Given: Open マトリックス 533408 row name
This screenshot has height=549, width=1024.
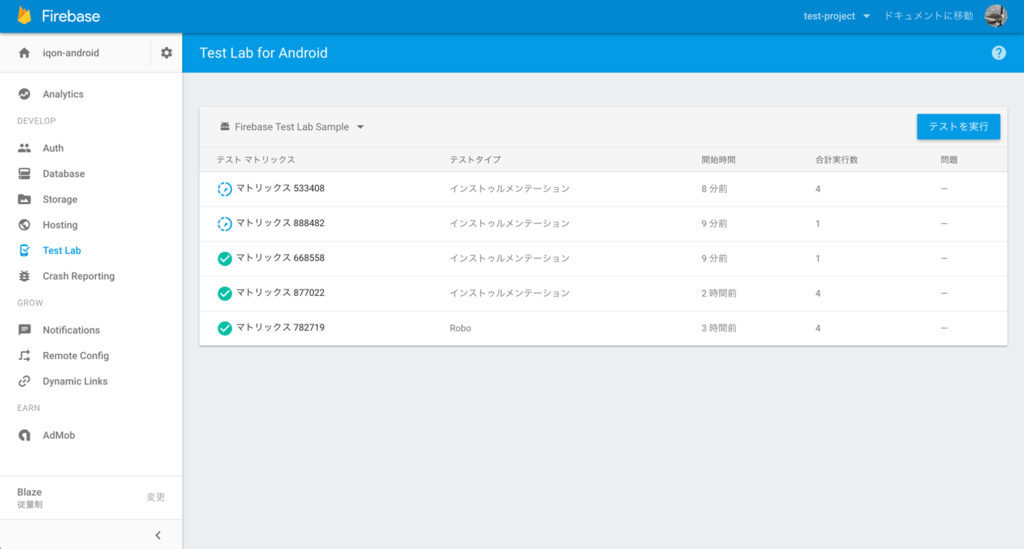Looking at the screenshot, I should 280,188.
